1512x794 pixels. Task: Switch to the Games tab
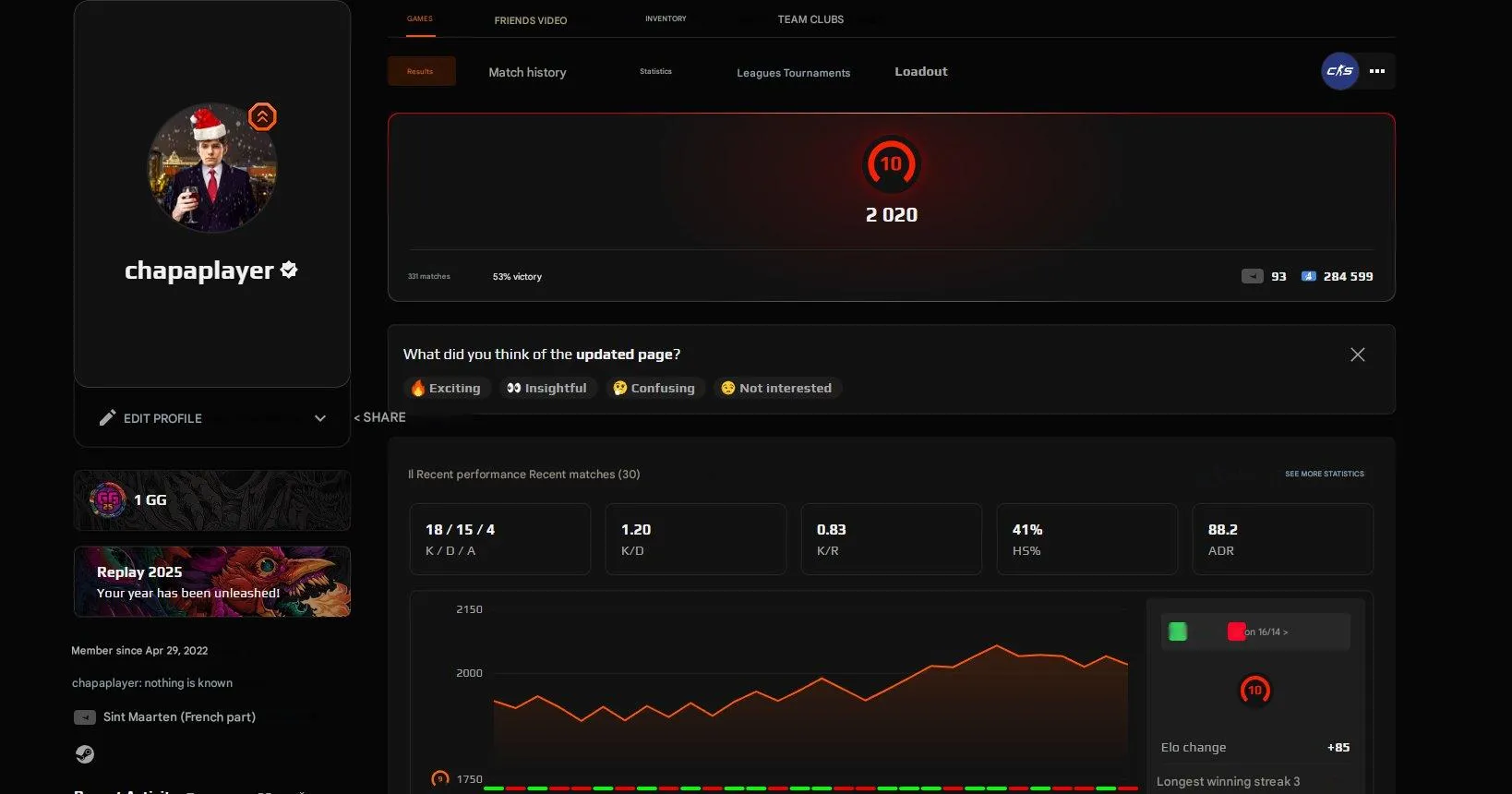[420, 18]
